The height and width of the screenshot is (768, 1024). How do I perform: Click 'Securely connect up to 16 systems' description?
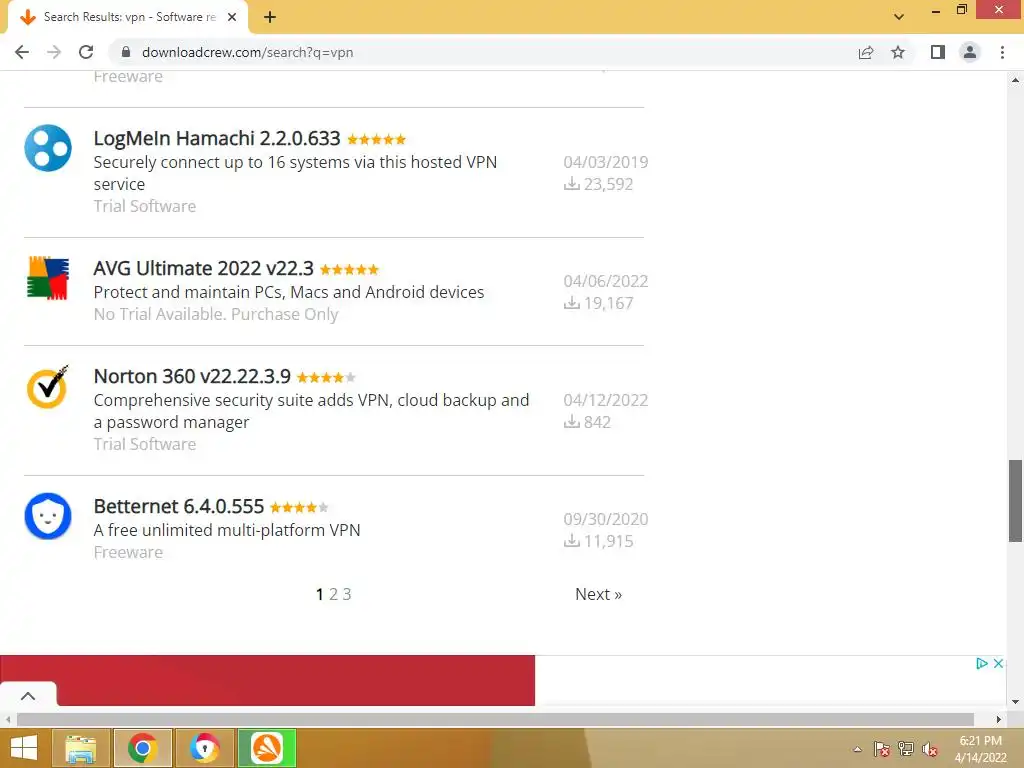pyautogui.click(x=295, y=173)
